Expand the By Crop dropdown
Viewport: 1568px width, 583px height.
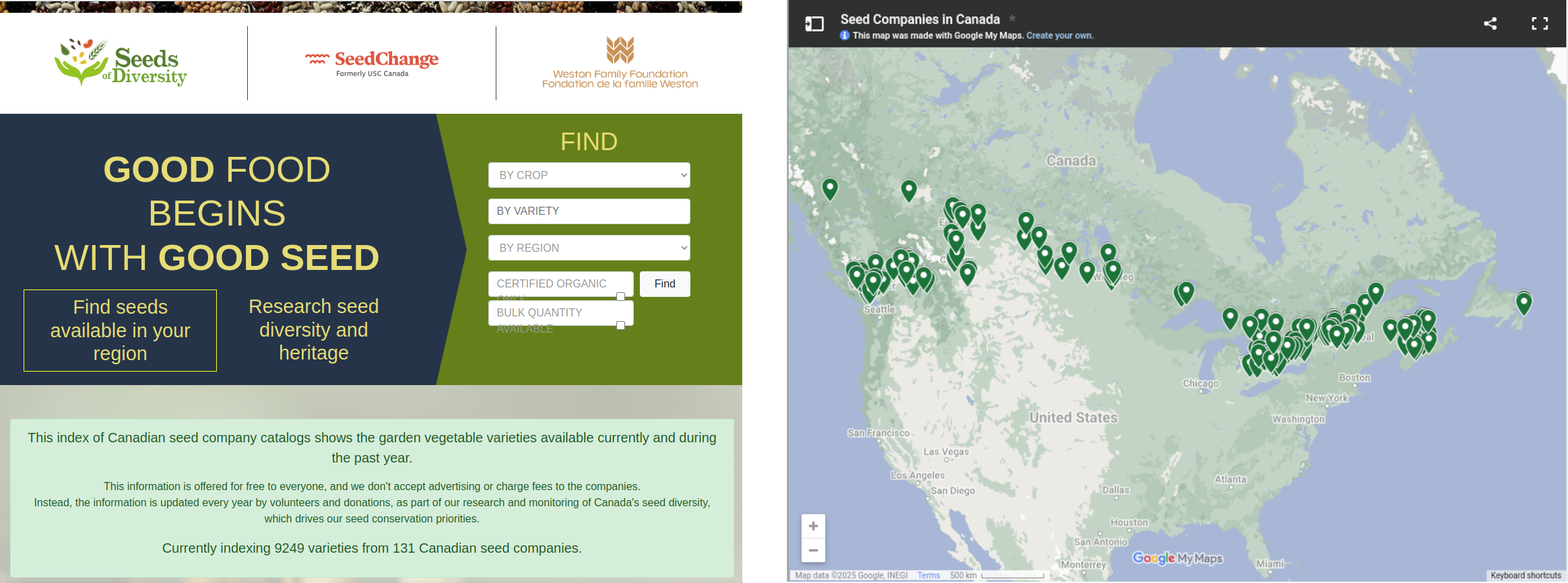point(589,175)
